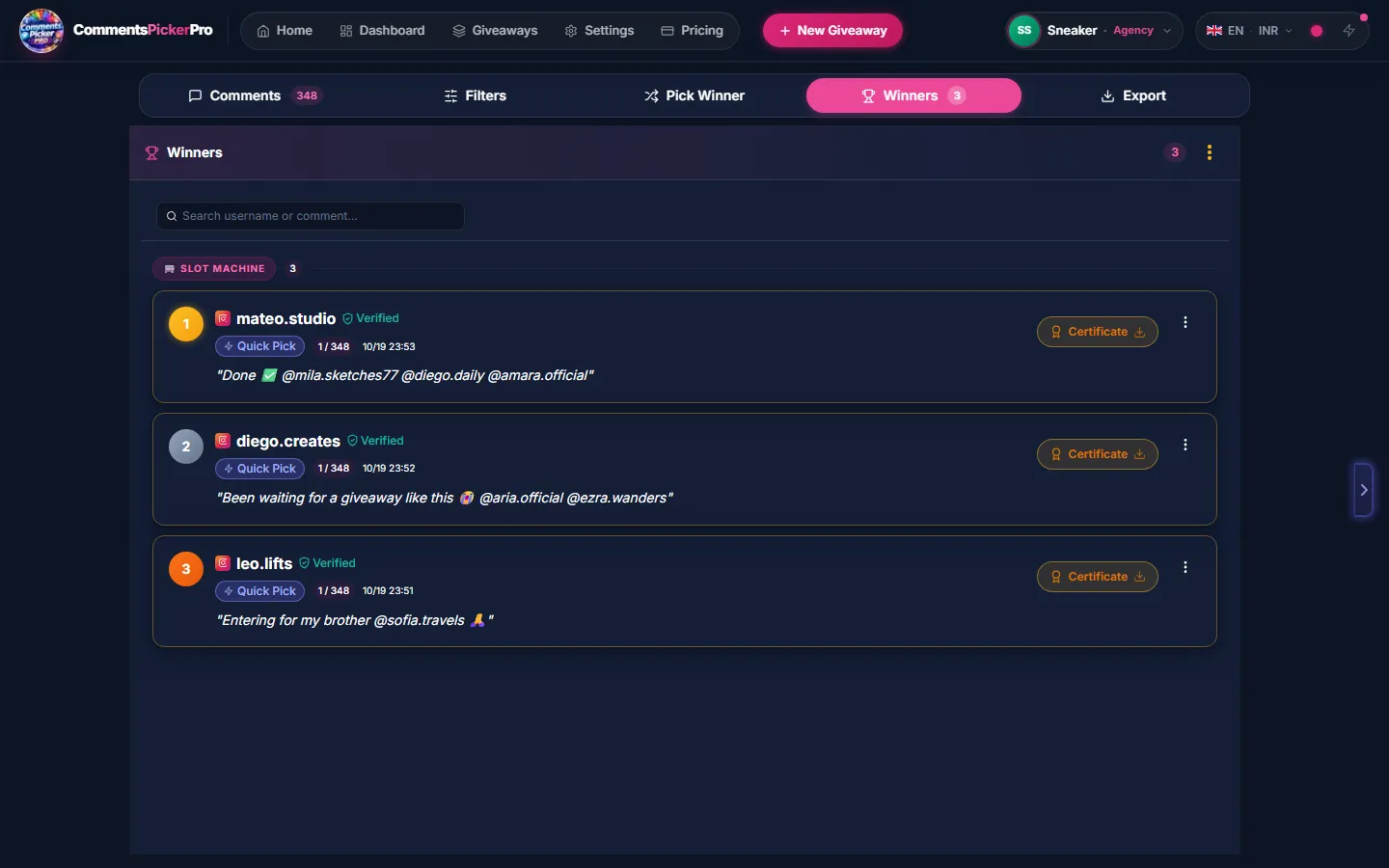
Task: Click rank 1 gold badge for mateo.studio
Action: (x=186, y=324)
